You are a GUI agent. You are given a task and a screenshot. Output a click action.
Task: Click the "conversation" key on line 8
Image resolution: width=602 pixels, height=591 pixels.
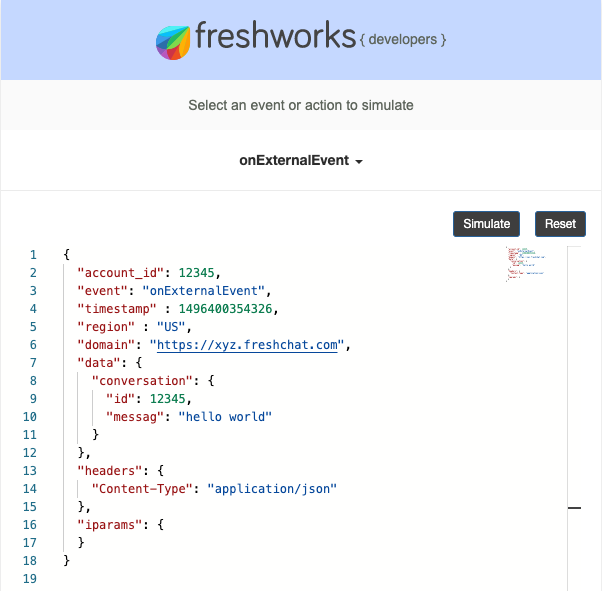(142, 381)
